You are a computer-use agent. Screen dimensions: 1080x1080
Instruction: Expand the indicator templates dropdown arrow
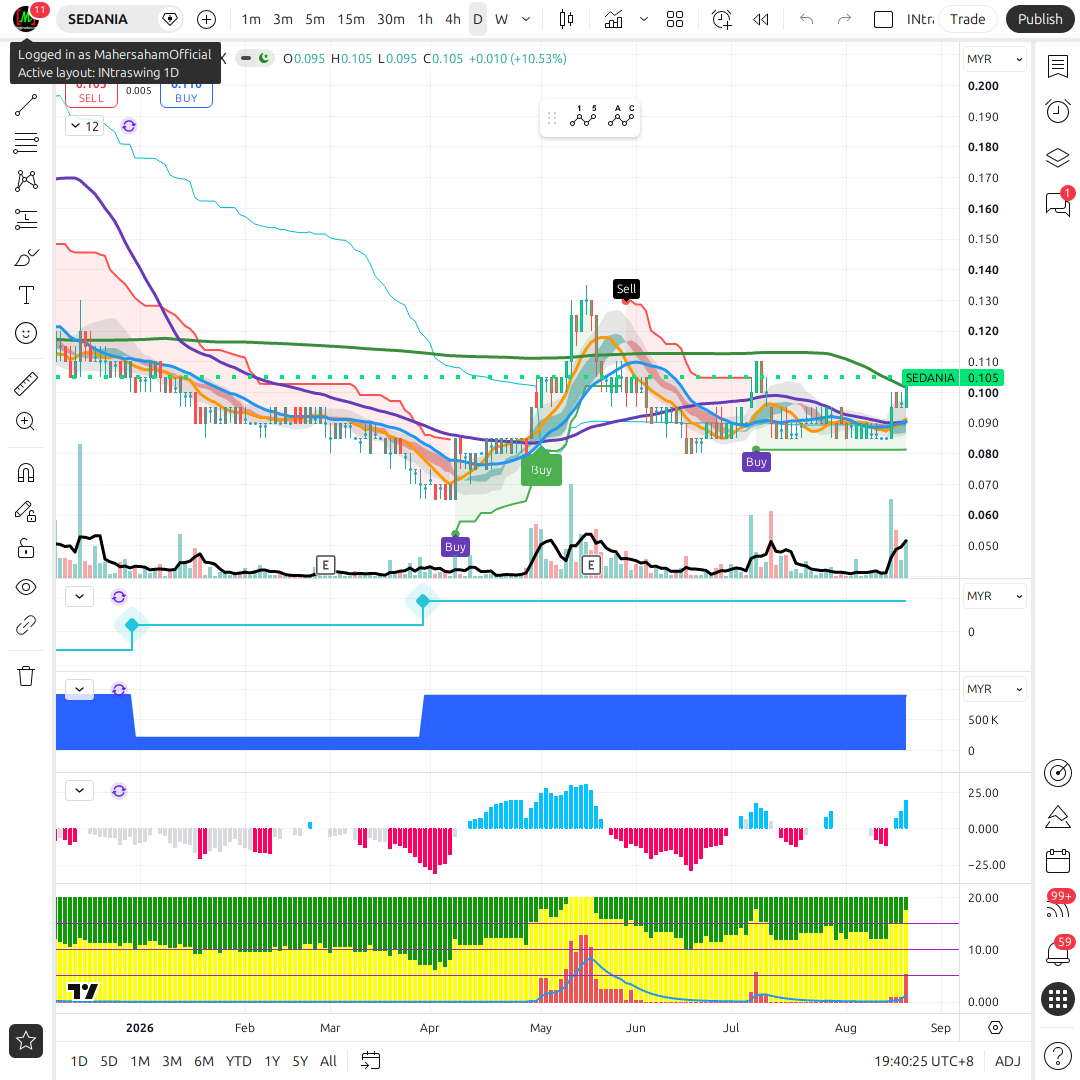(x=644, y=19)
